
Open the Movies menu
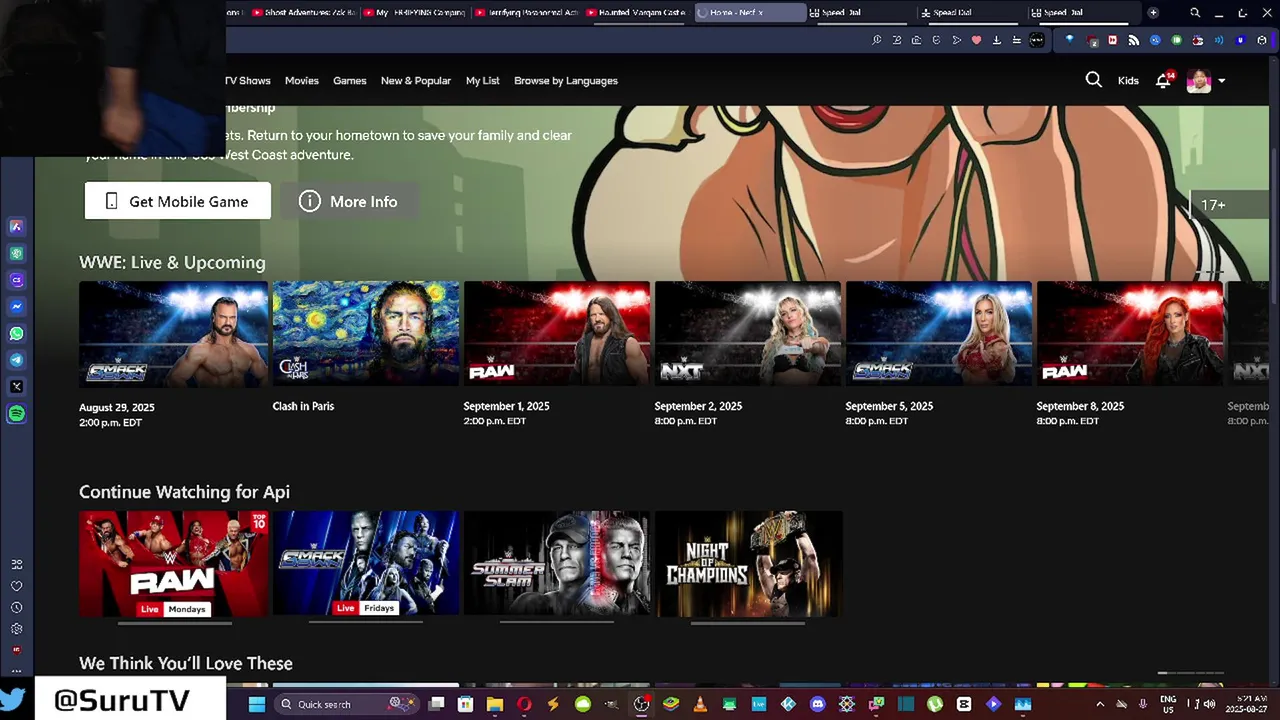pyautogui.click(x=301, y=81)
